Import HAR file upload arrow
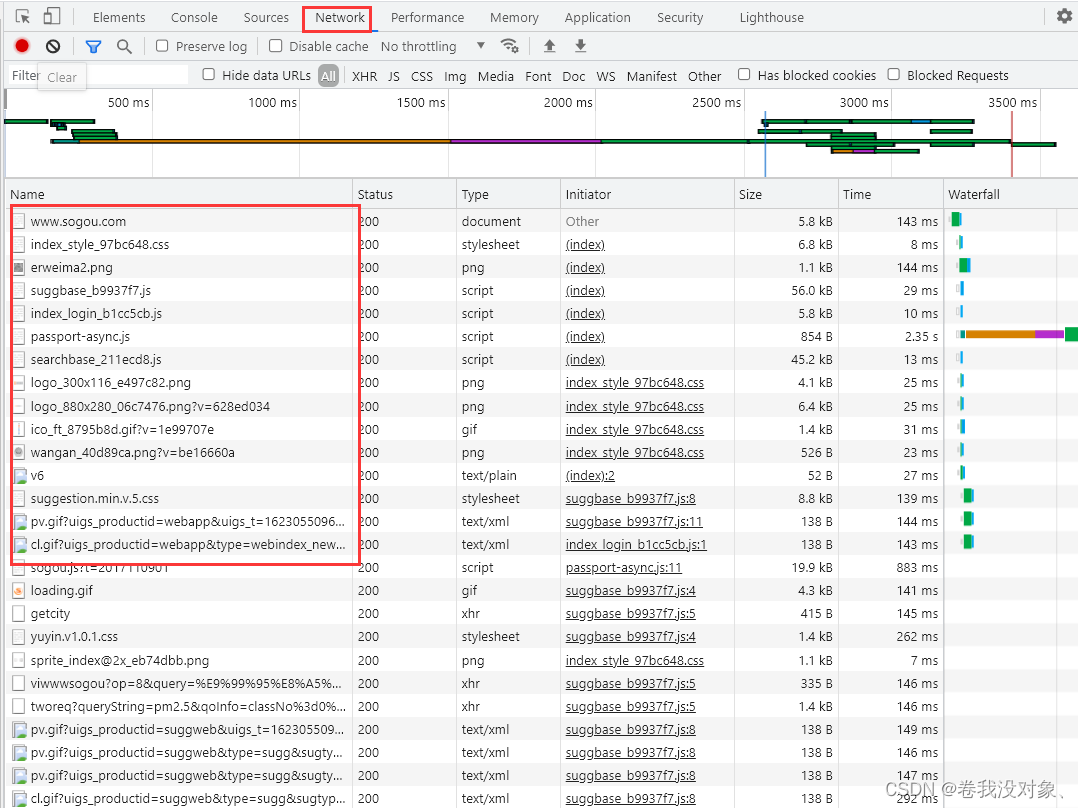The width and height of the screenshot is (1078, 808). point(549,46)
